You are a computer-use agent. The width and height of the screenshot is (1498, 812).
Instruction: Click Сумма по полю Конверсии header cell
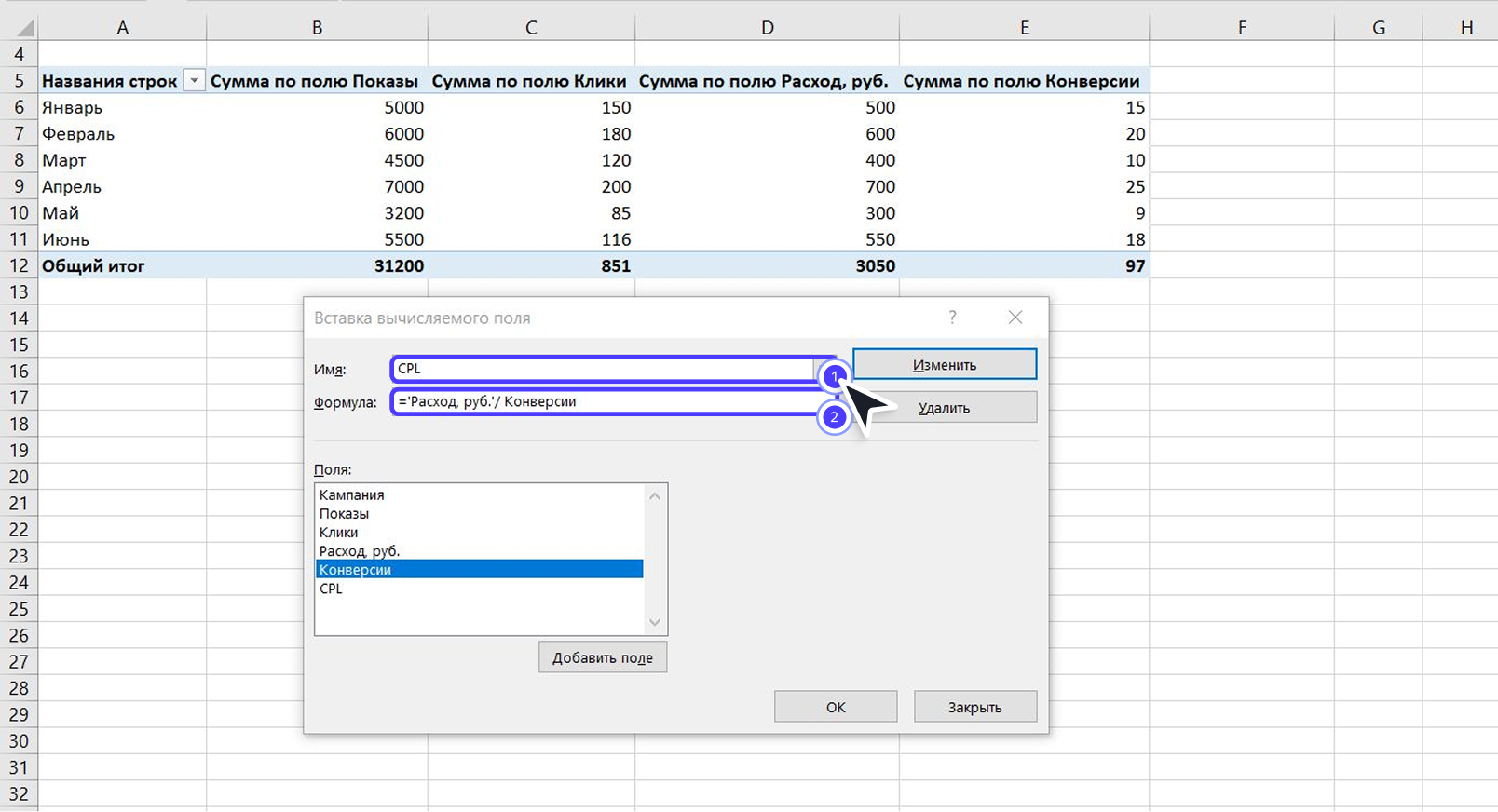1024,81
